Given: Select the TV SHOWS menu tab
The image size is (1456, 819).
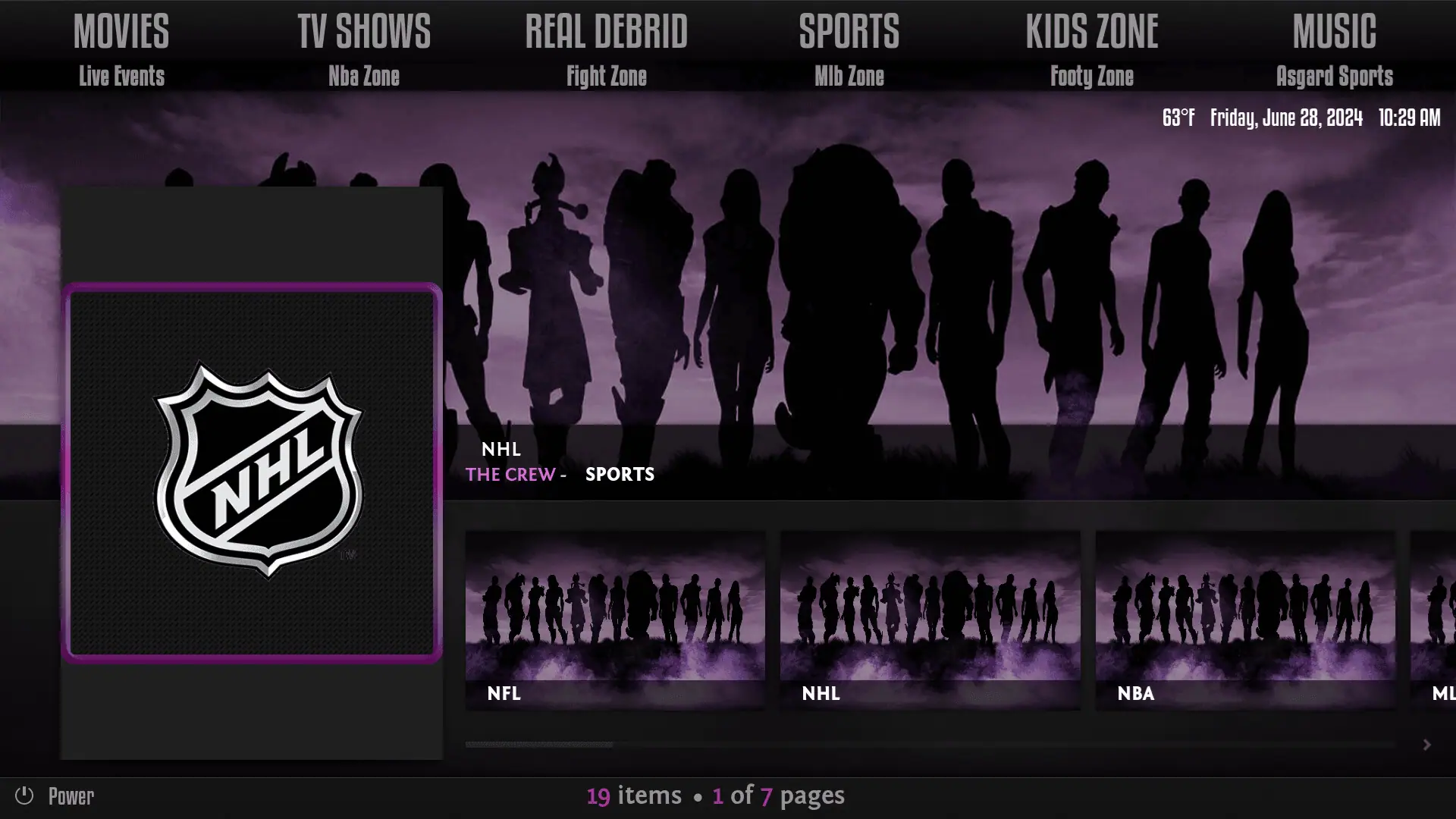Looking at the screenshot, I should pos(364,30).
